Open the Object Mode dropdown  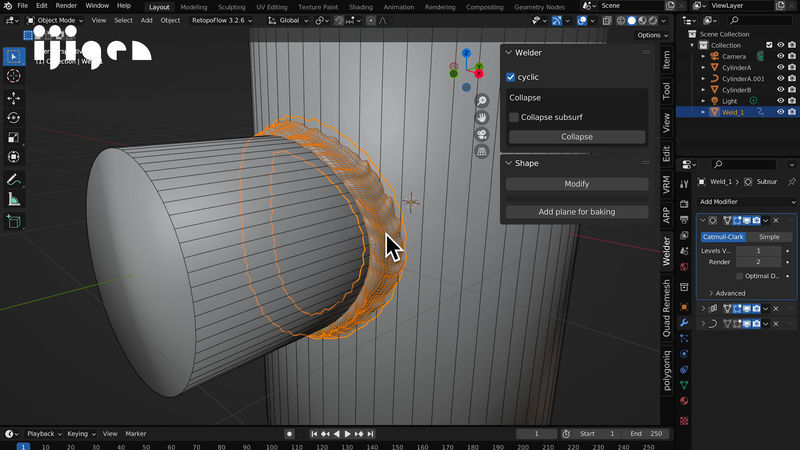click(x=56, y=20)
